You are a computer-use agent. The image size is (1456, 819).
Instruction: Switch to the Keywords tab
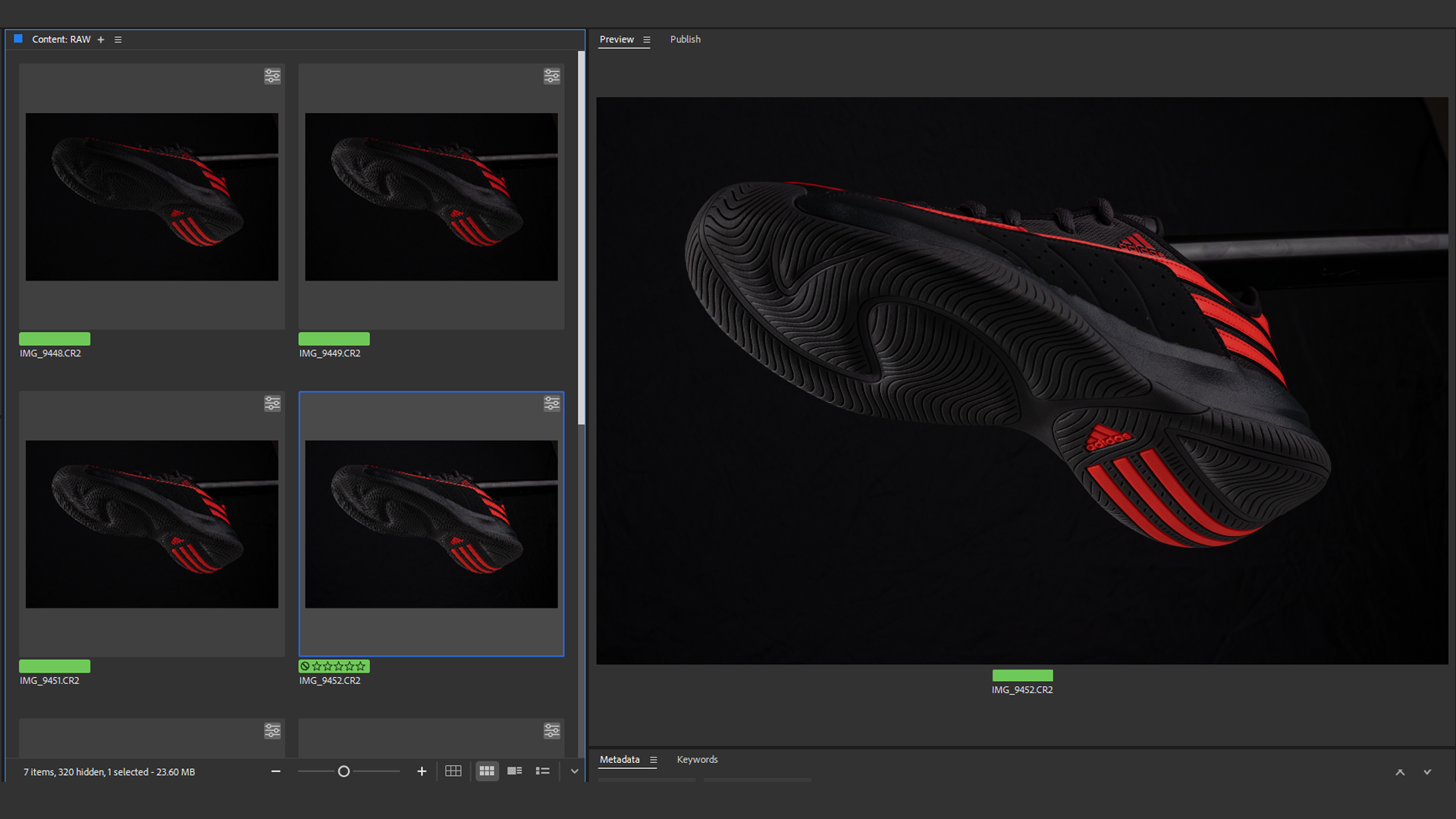pyautogui.click(x=697, y=759)
